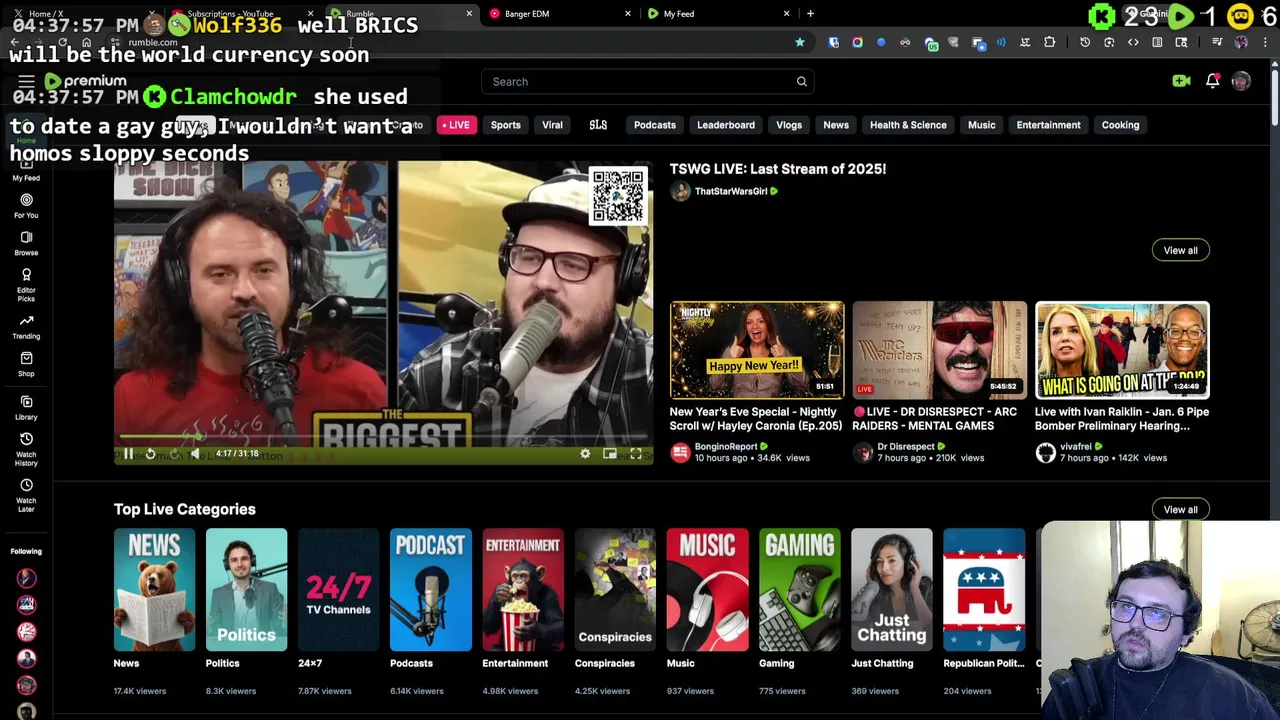The image size is (1280, 720).
Task: Mute the video player volume
Action: [195, 454]
